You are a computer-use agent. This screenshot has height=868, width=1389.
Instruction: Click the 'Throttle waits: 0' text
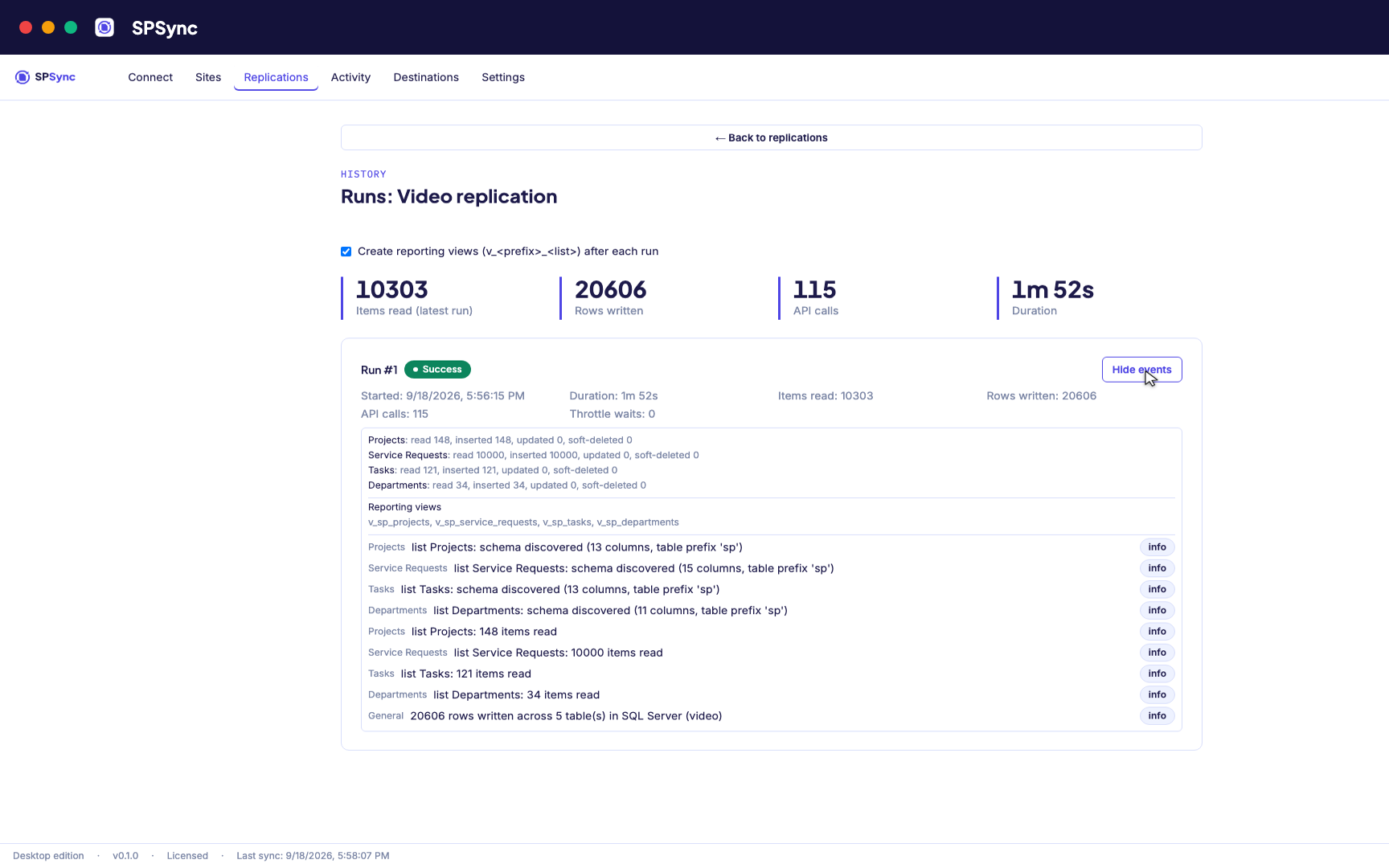point(613,414)
